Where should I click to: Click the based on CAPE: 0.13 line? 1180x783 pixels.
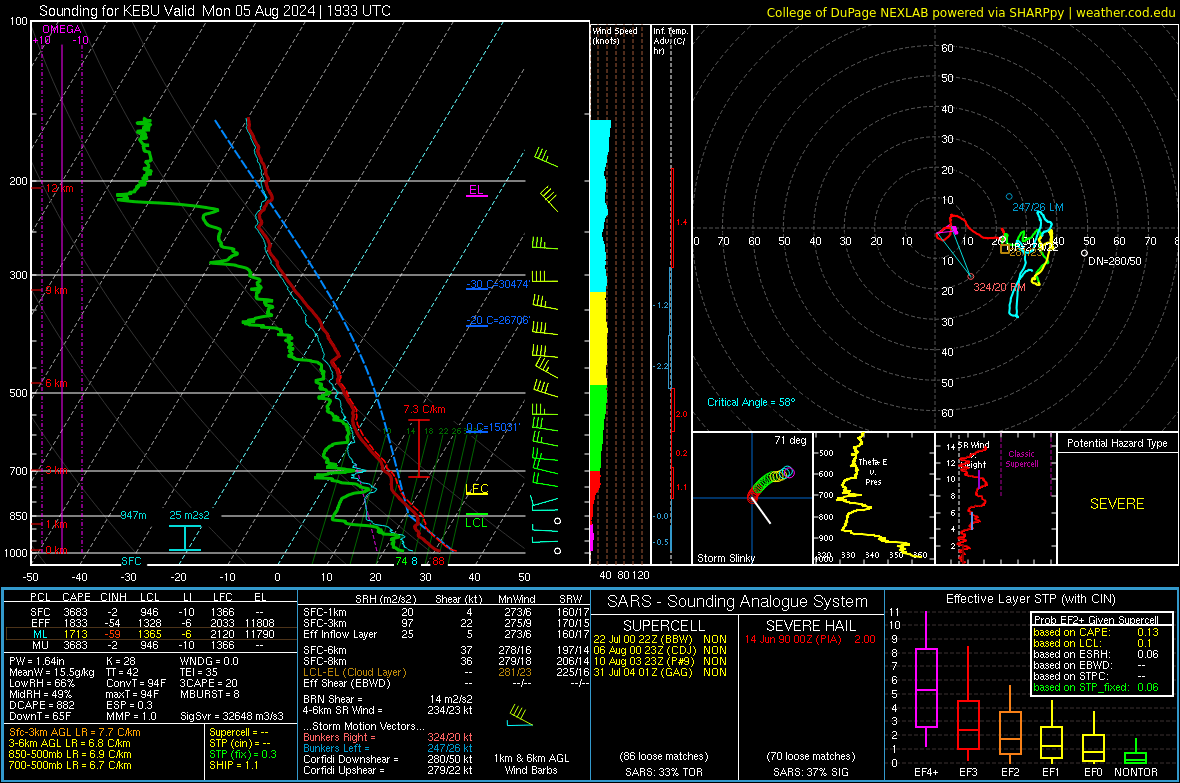(x=1096, y=632)
